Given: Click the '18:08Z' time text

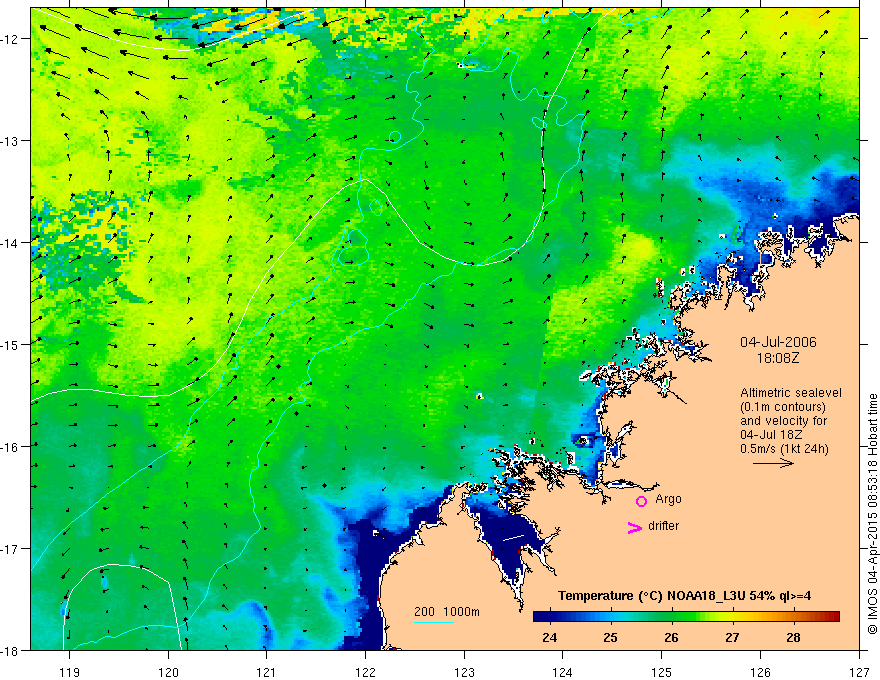Looking at the screenshot, I should coord(778,358).
